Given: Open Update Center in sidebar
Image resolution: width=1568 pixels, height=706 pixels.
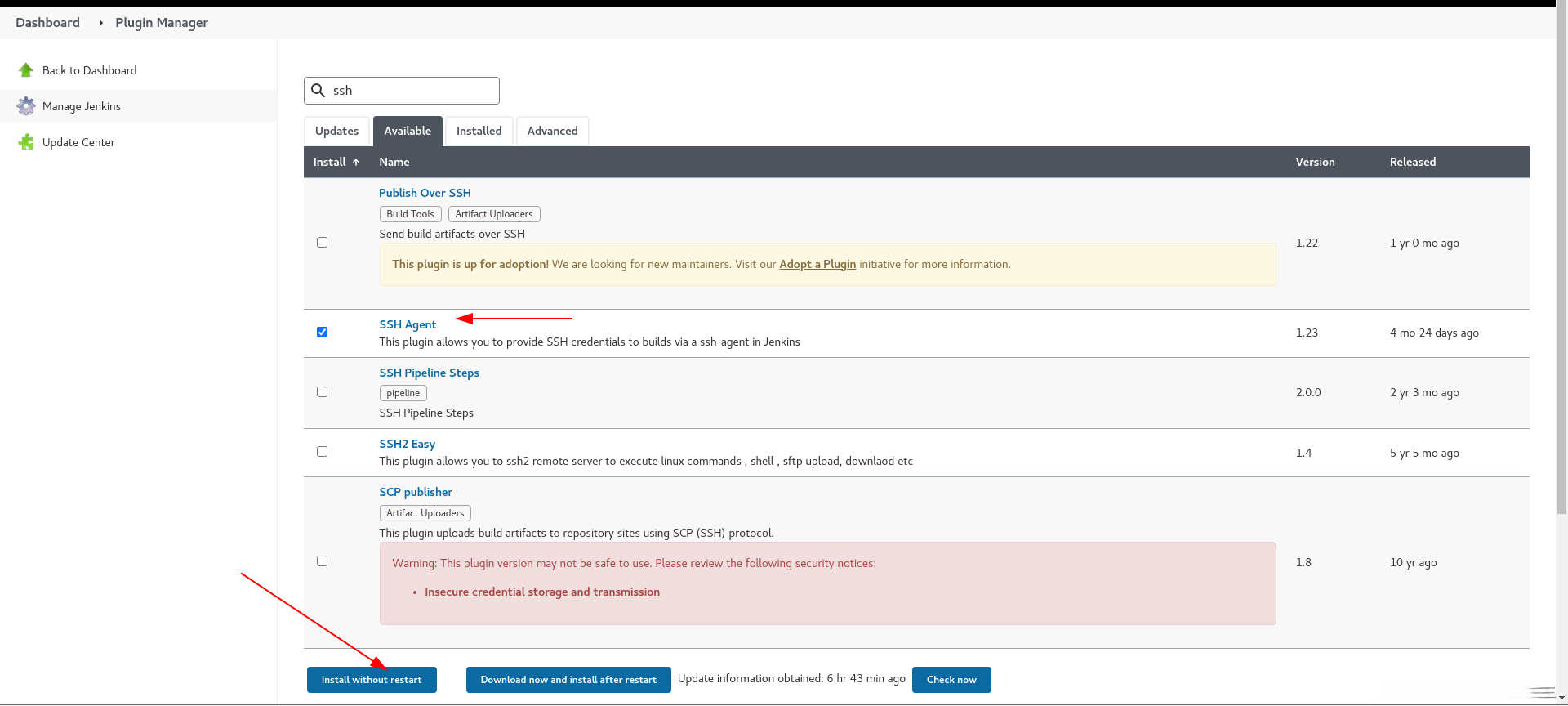Looking at the screenshot, I should pos(78,142).
